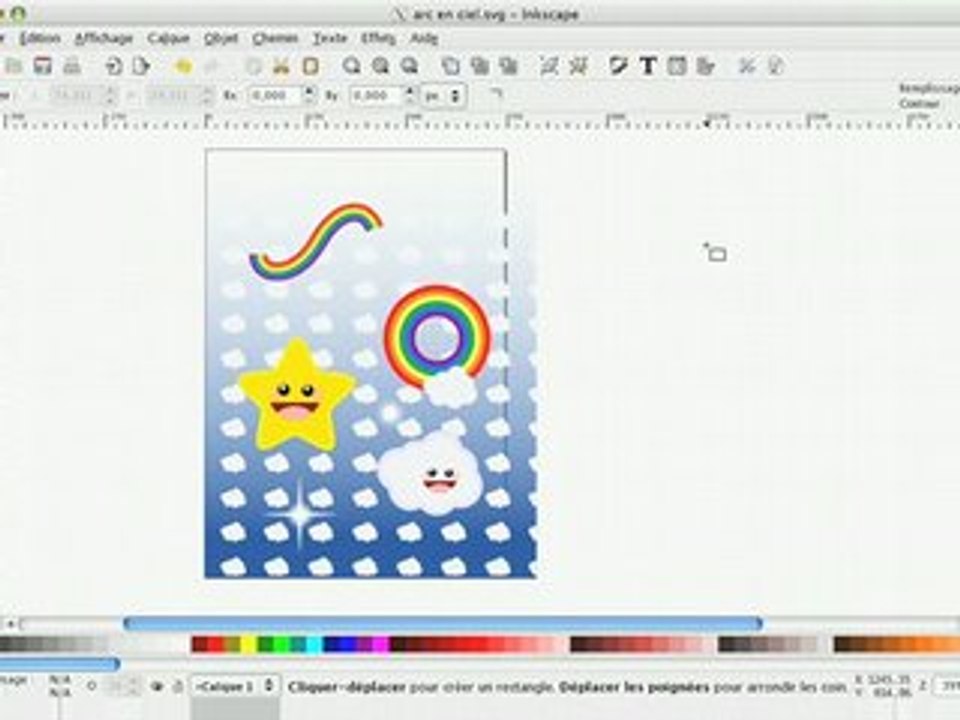Viewport: 960px width, 720px height.
Task: Click the smiling yellow star on canvas
Action: 297,397
